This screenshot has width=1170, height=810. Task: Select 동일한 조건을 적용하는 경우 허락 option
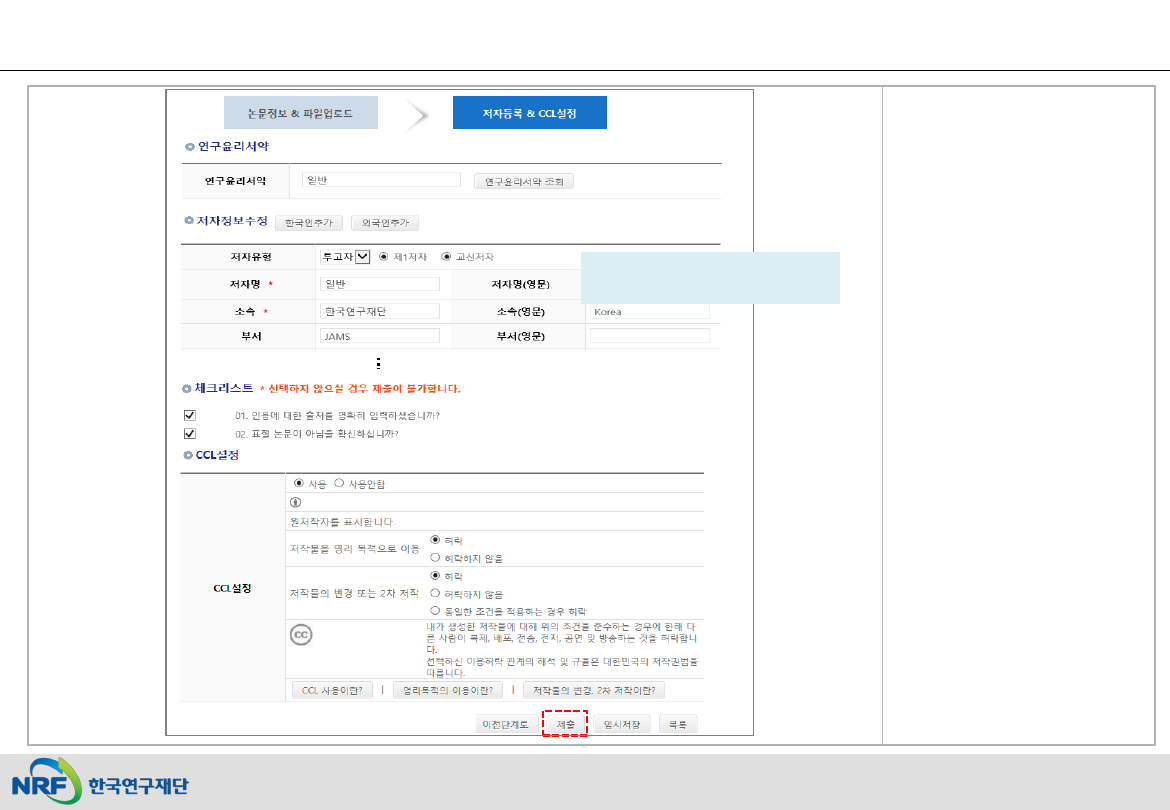(435, 610)
